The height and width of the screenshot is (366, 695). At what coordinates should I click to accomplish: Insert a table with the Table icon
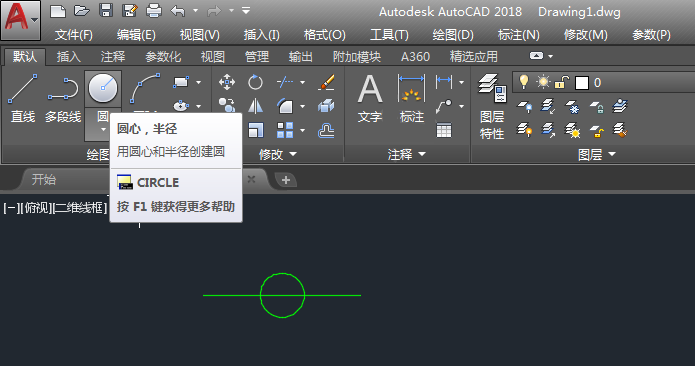point(444,130)
